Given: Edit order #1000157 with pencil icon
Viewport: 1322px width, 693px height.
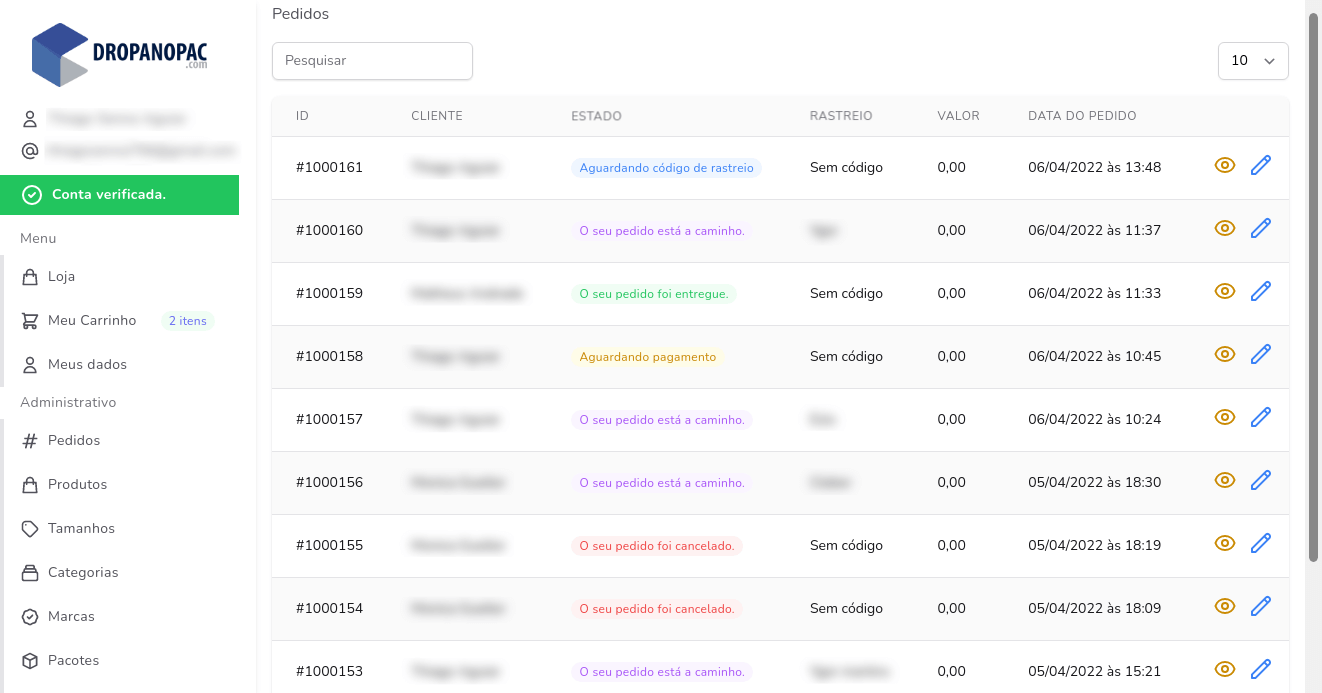Looking at the screenshot, I should click(x=1261, y=418).
